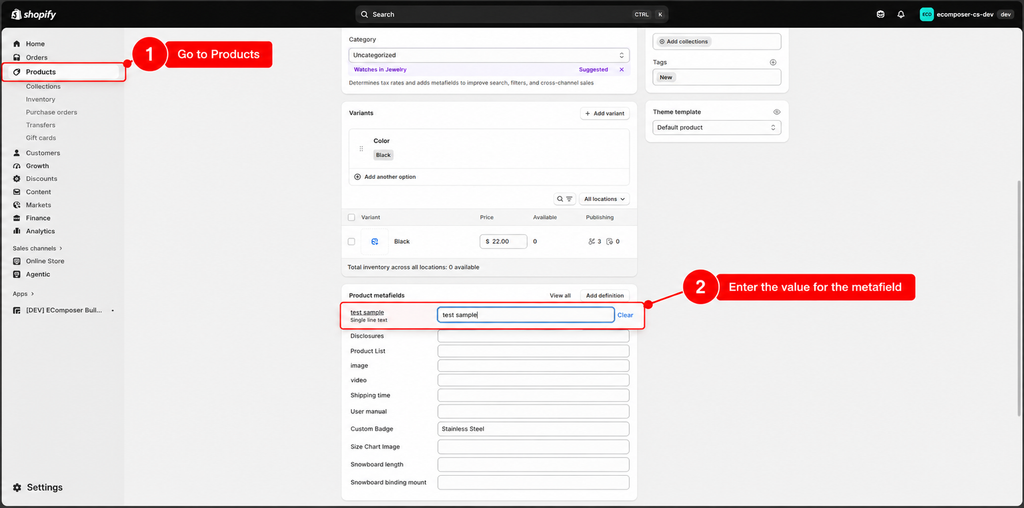
Task: Open Inventory in the Products submenu
Action: (40, 99)
